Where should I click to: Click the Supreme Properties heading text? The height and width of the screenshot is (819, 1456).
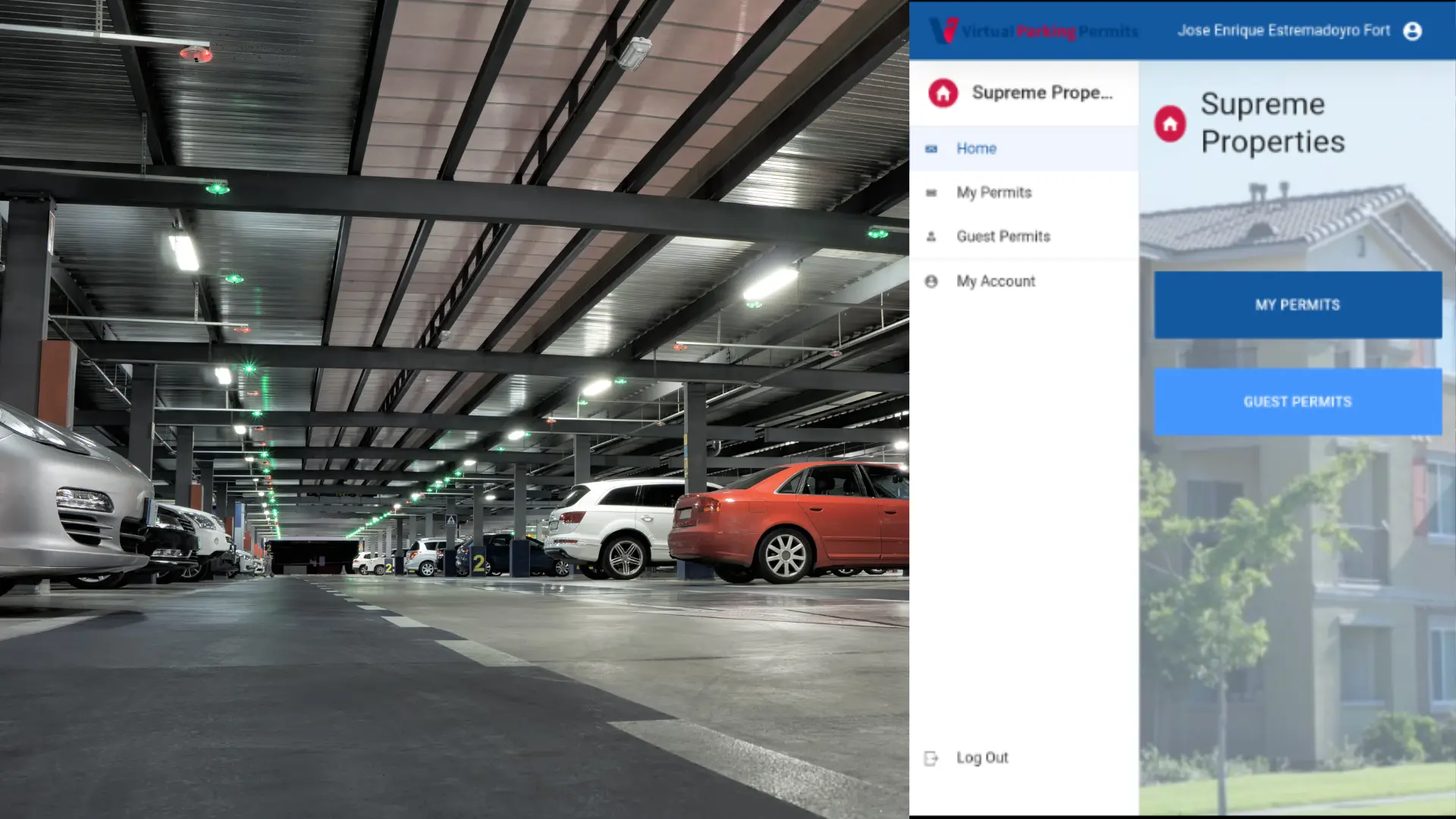(x=1272, y=124)
